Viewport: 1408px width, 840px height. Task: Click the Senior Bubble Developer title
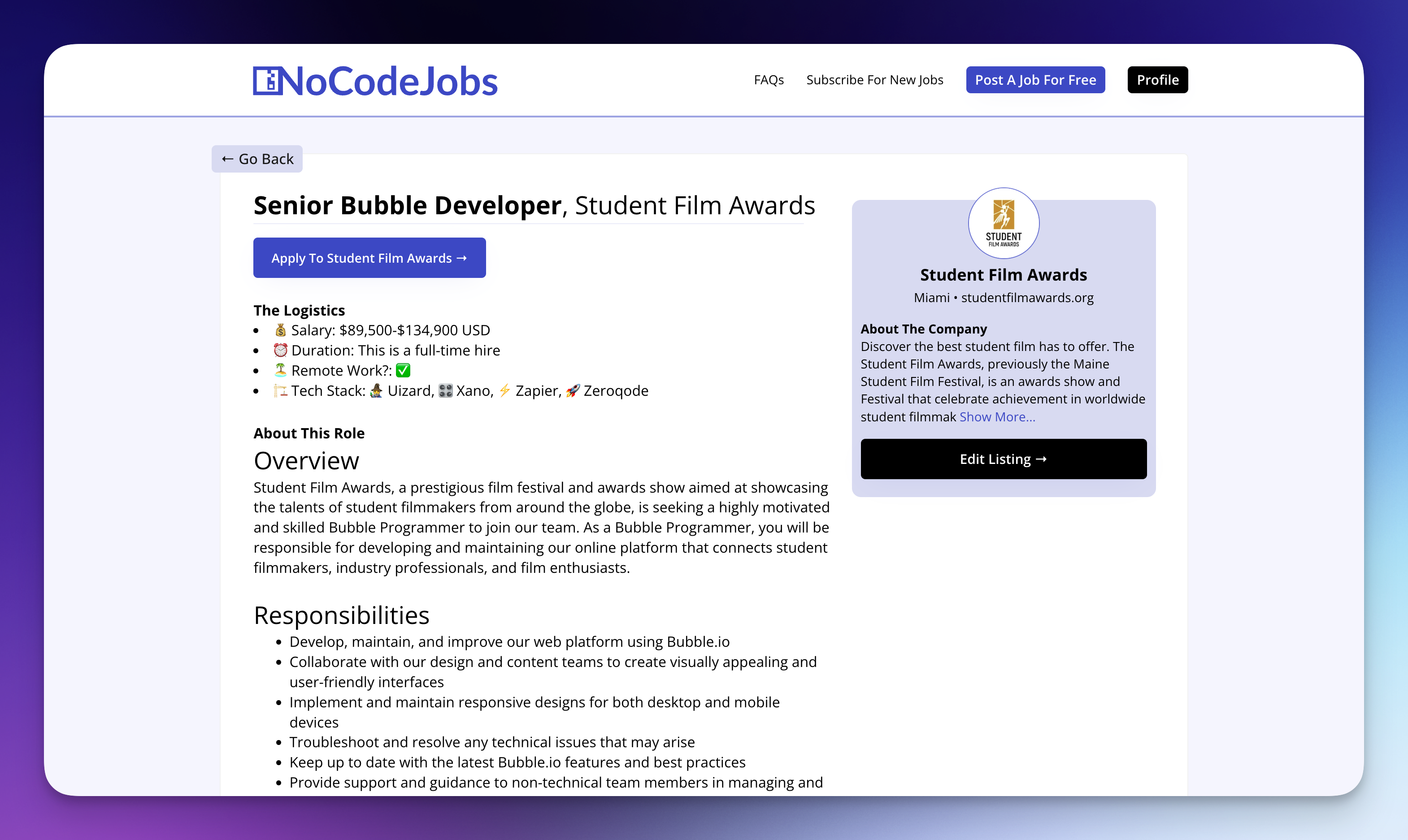pyautogui.click(x=408, y=205)
